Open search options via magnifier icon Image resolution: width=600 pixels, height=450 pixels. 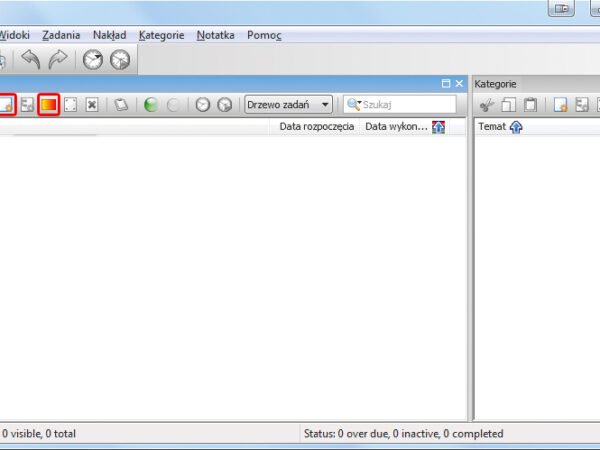[353, 104]
